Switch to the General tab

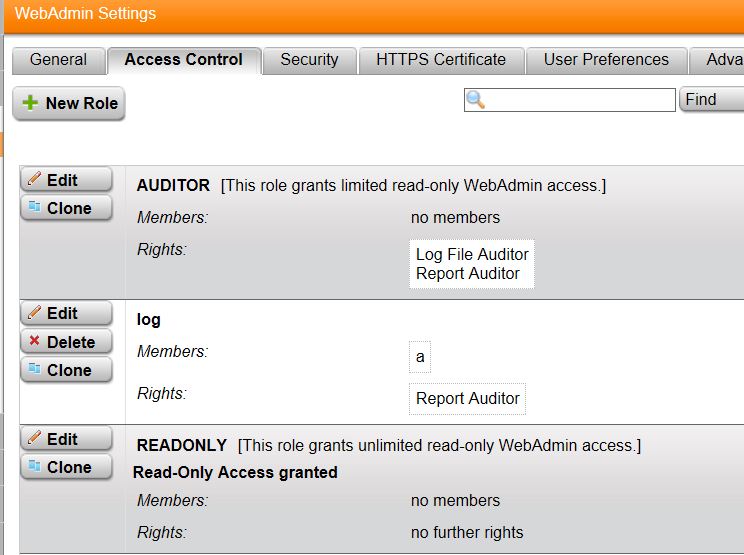click(58, 60)
